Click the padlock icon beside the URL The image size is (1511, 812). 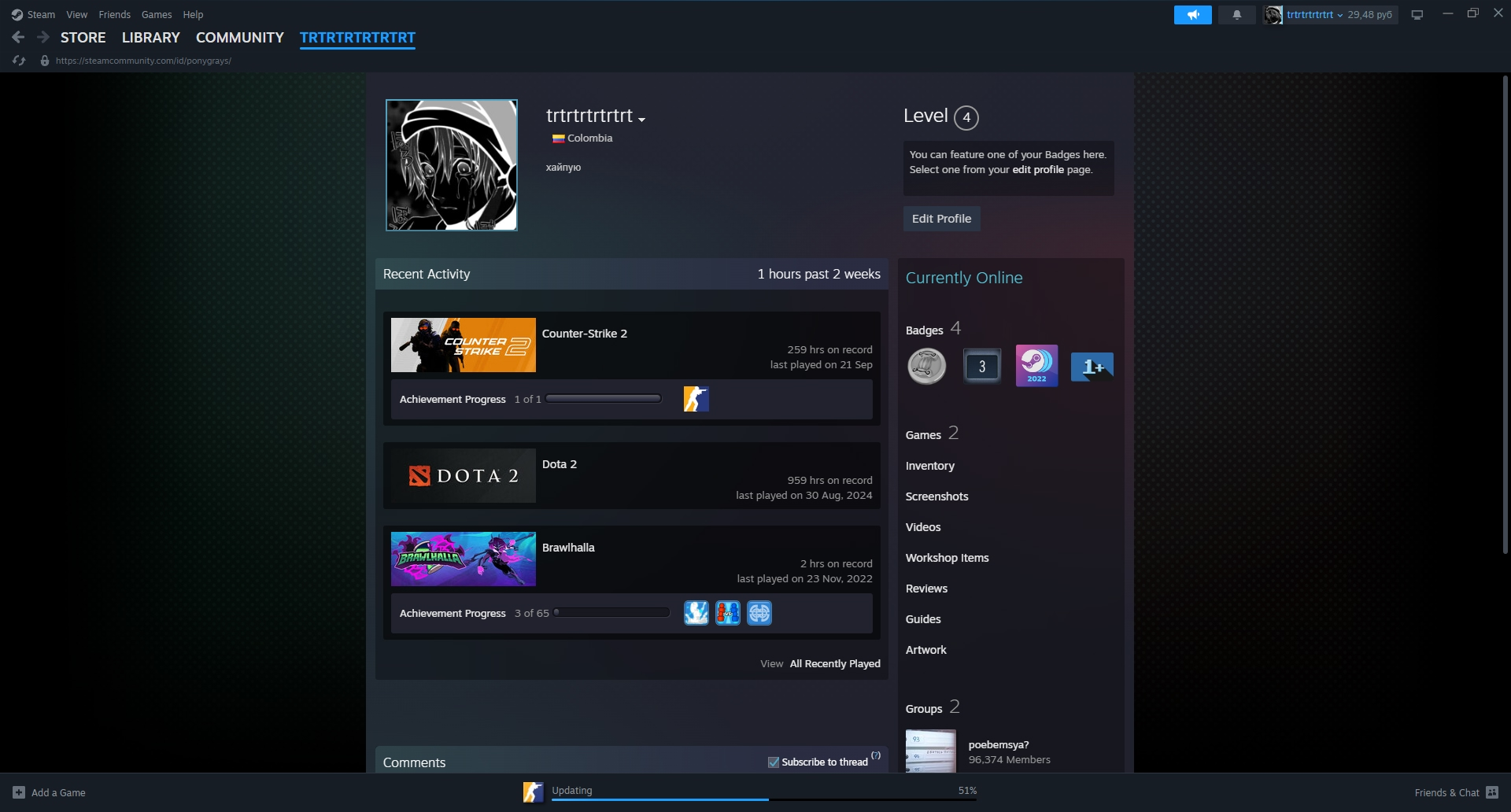click(45, 61)
